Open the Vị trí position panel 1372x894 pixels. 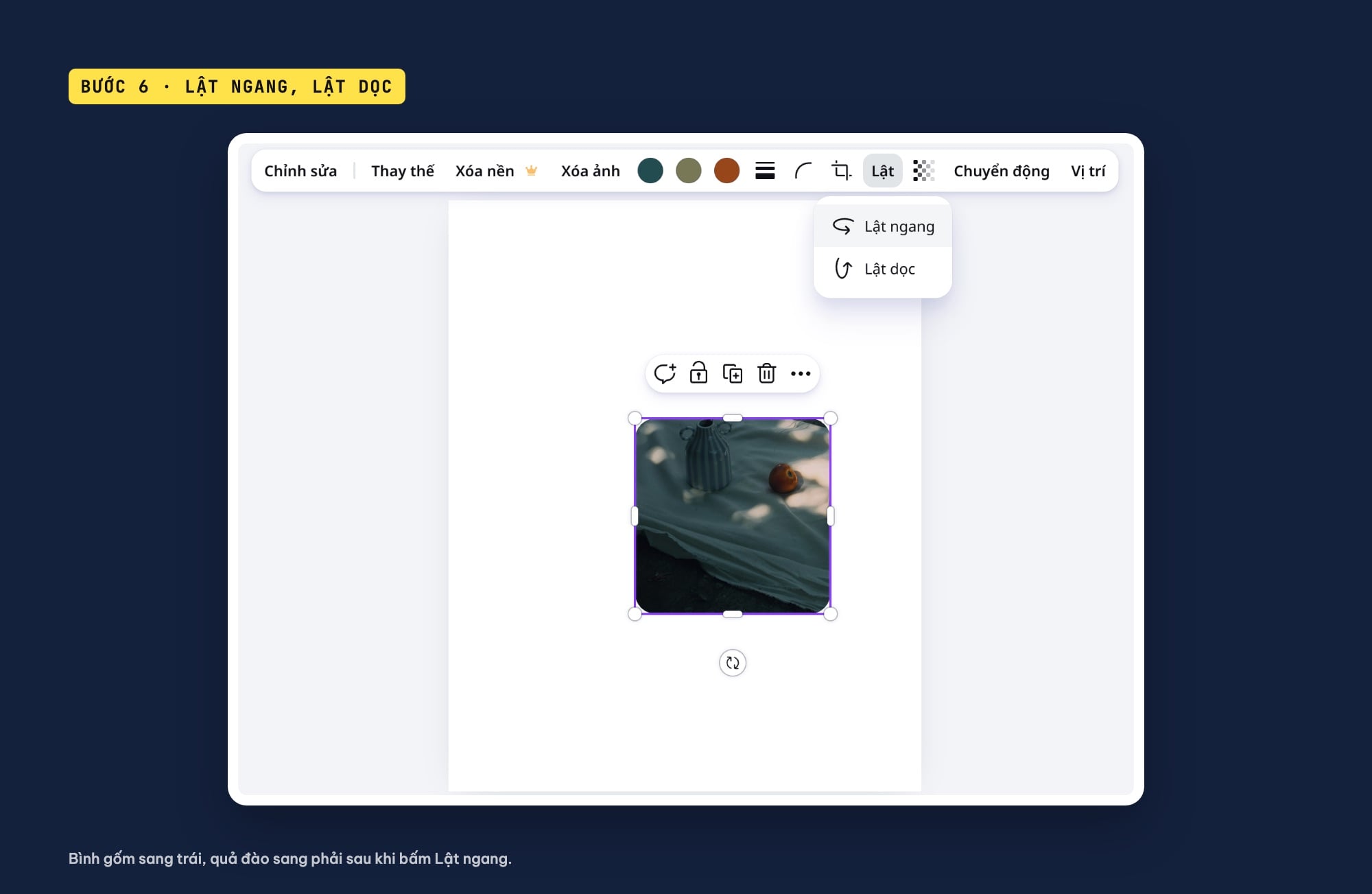tap(1088, 171)
